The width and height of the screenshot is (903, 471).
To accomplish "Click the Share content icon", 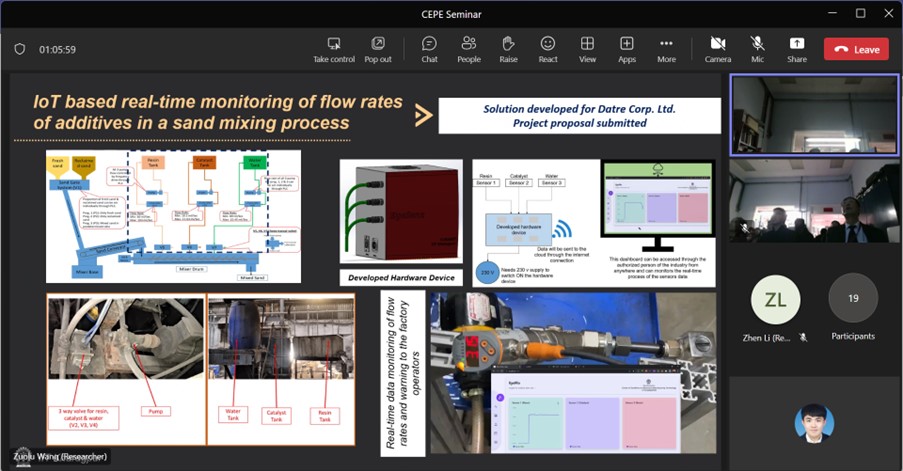I will [797, 44].
